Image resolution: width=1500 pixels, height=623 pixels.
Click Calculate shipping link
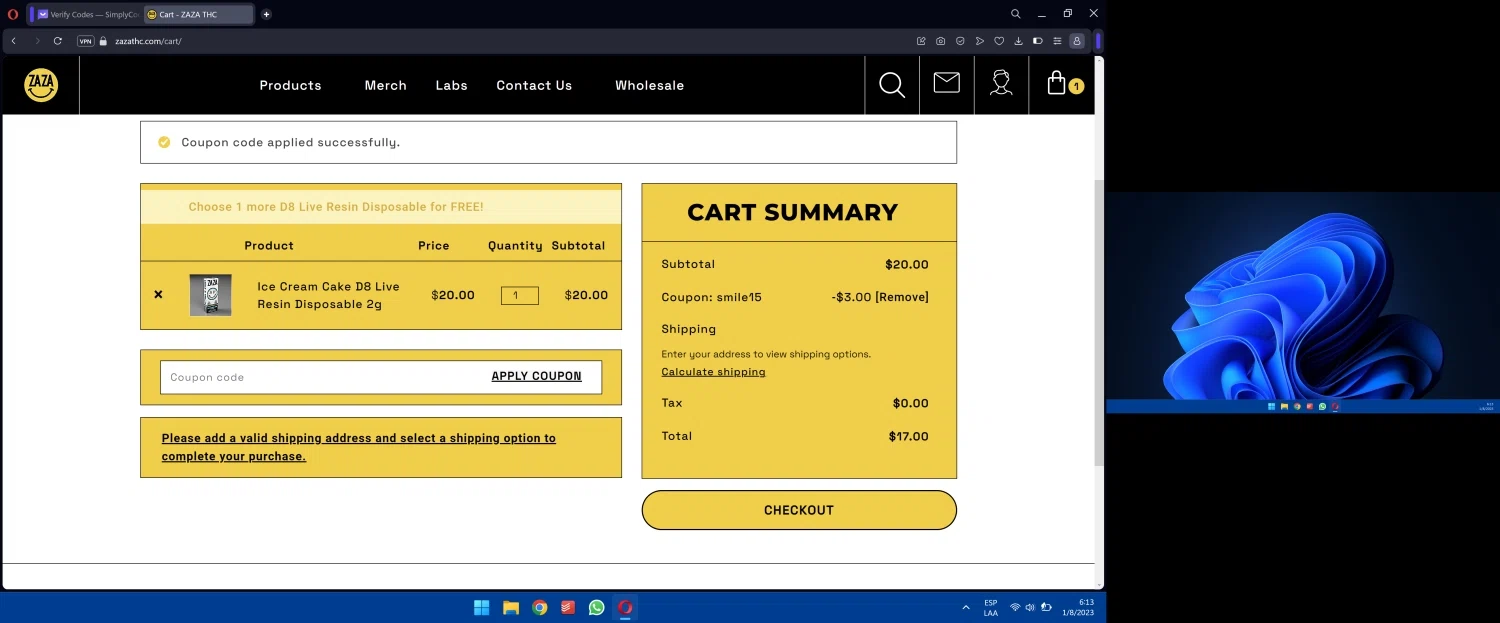(713, 372)
